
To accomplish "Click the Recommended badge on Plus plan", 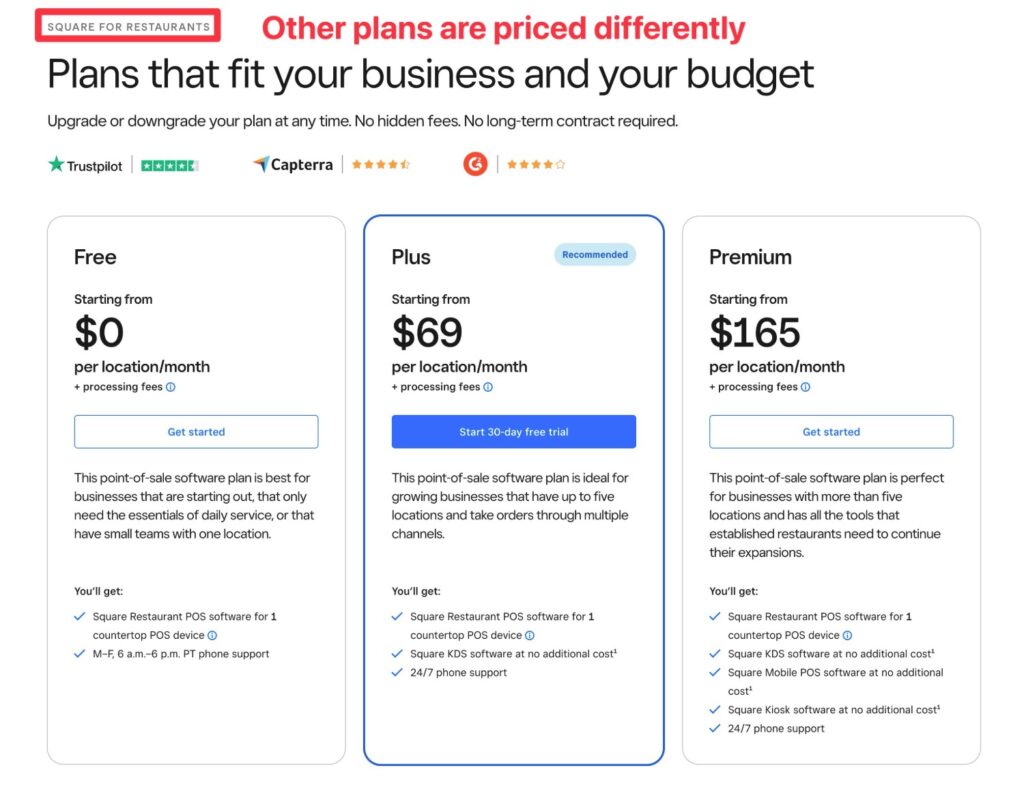I will click(x=595, y=255).
